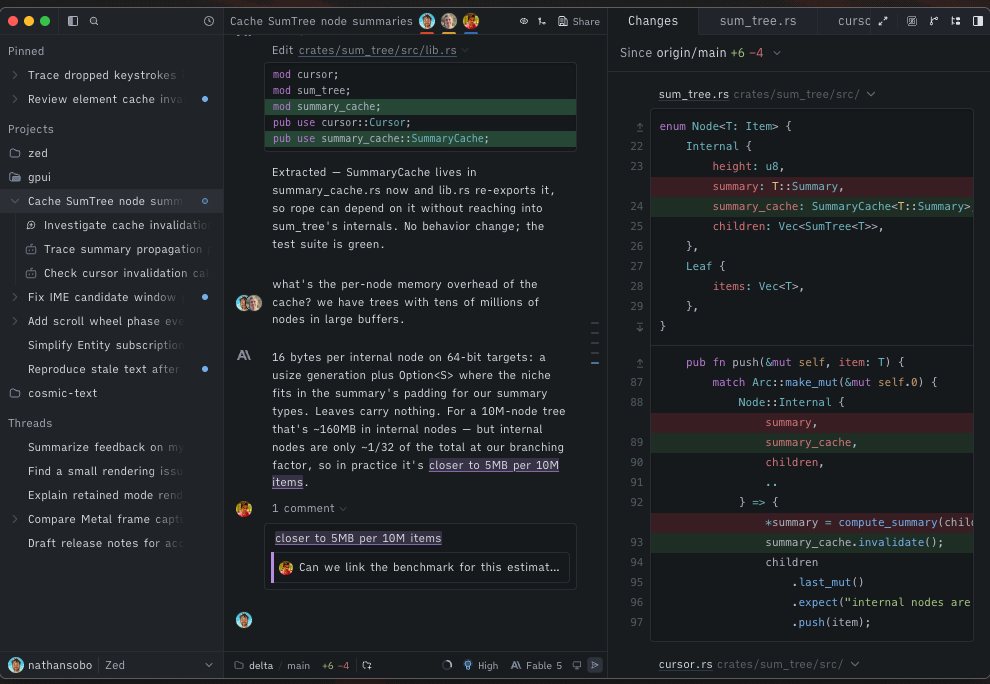Switch the main branch in the status bar

point(298,665)
